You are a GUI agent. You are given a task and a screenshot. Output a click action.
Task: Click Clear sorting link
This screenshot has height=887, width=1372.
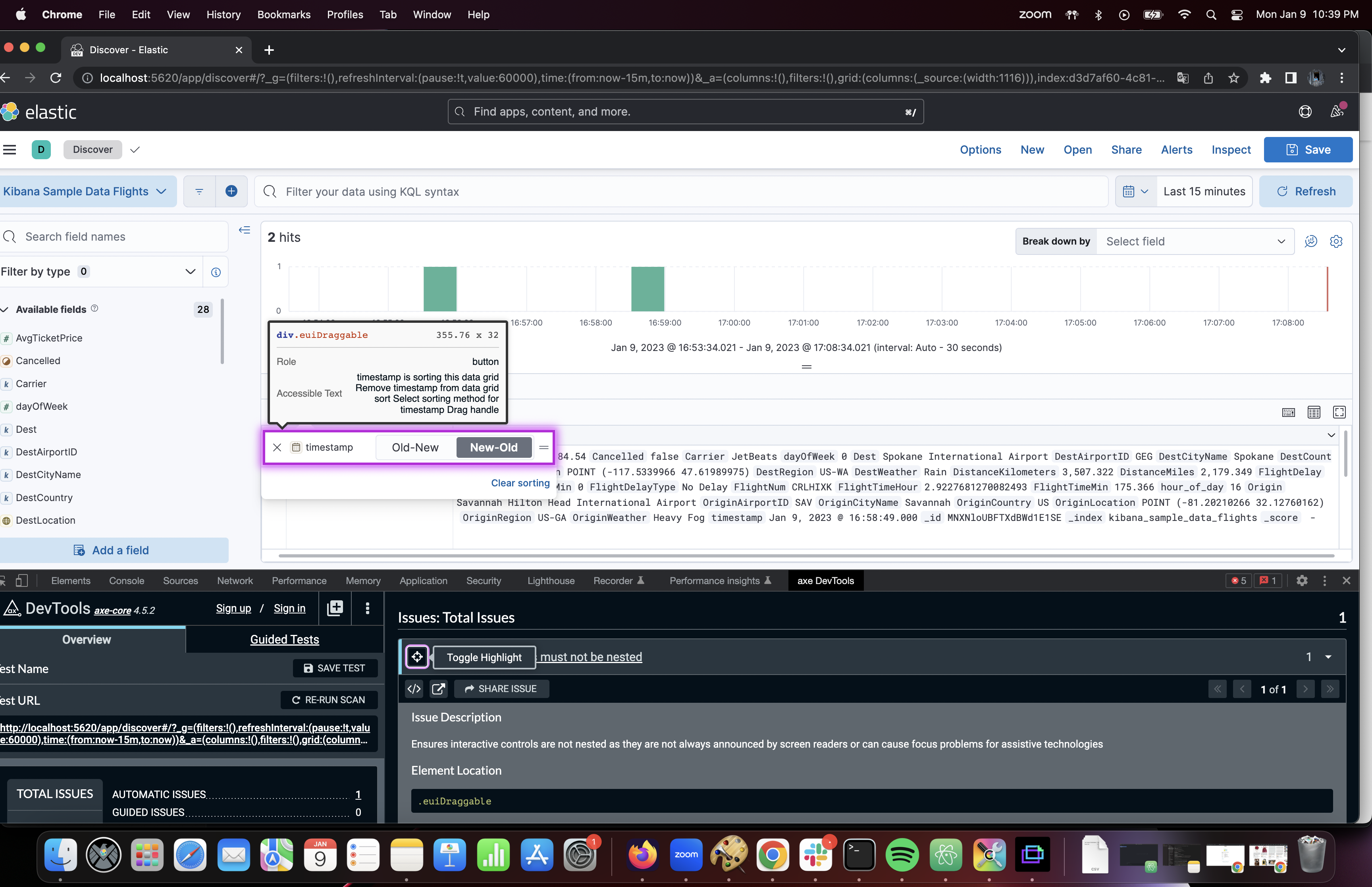point(520,483)
